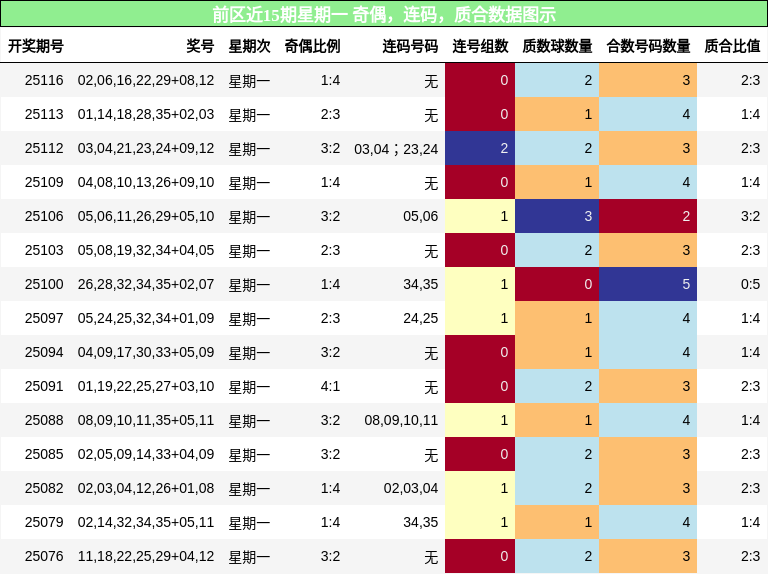The image size is (768, 574).
Task: Select the 连码号码 cell 03,04；23,24
Action: 396,148
